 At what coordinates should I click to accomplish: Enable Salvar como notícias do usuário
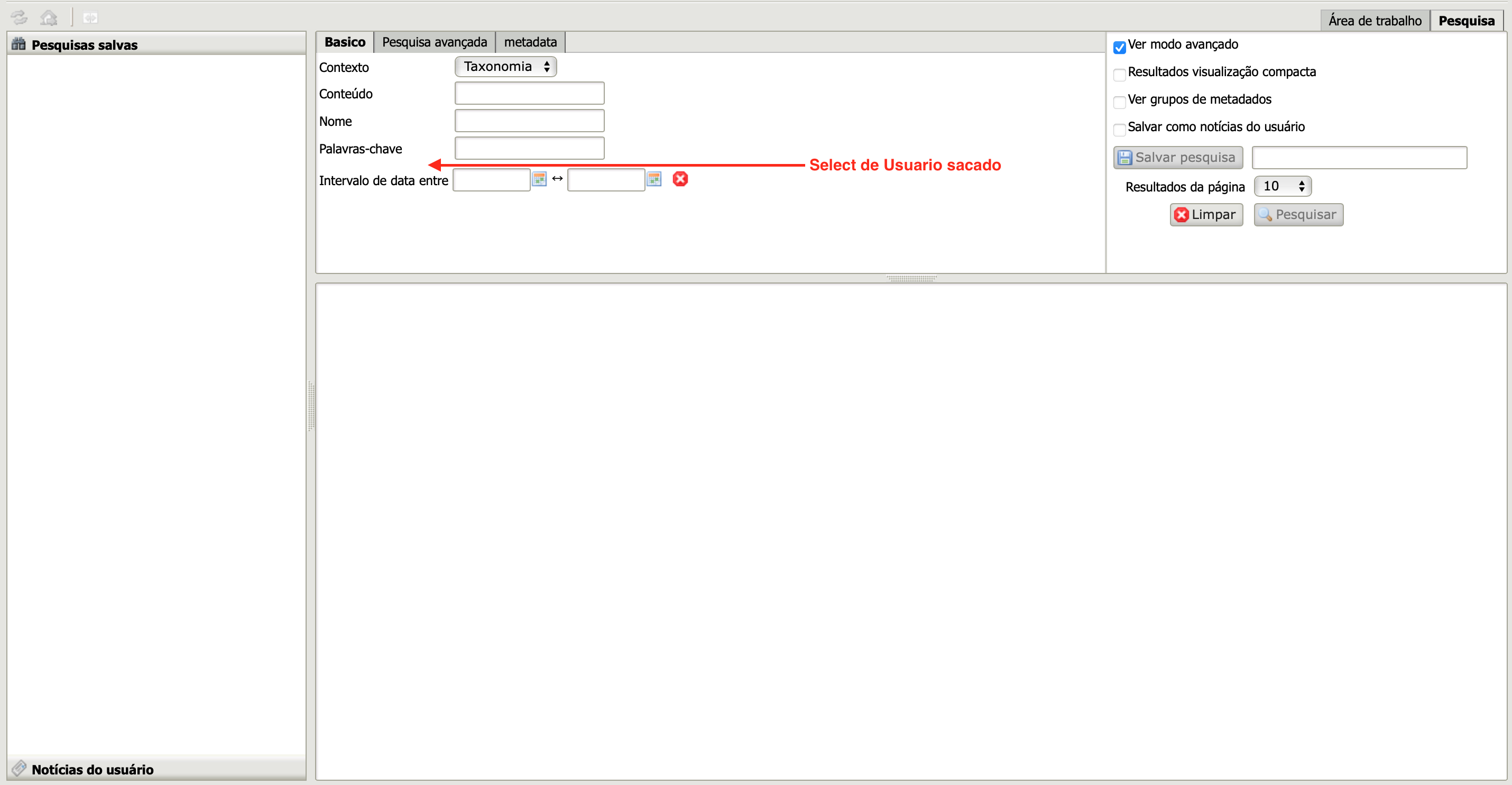coord(1119,130)
